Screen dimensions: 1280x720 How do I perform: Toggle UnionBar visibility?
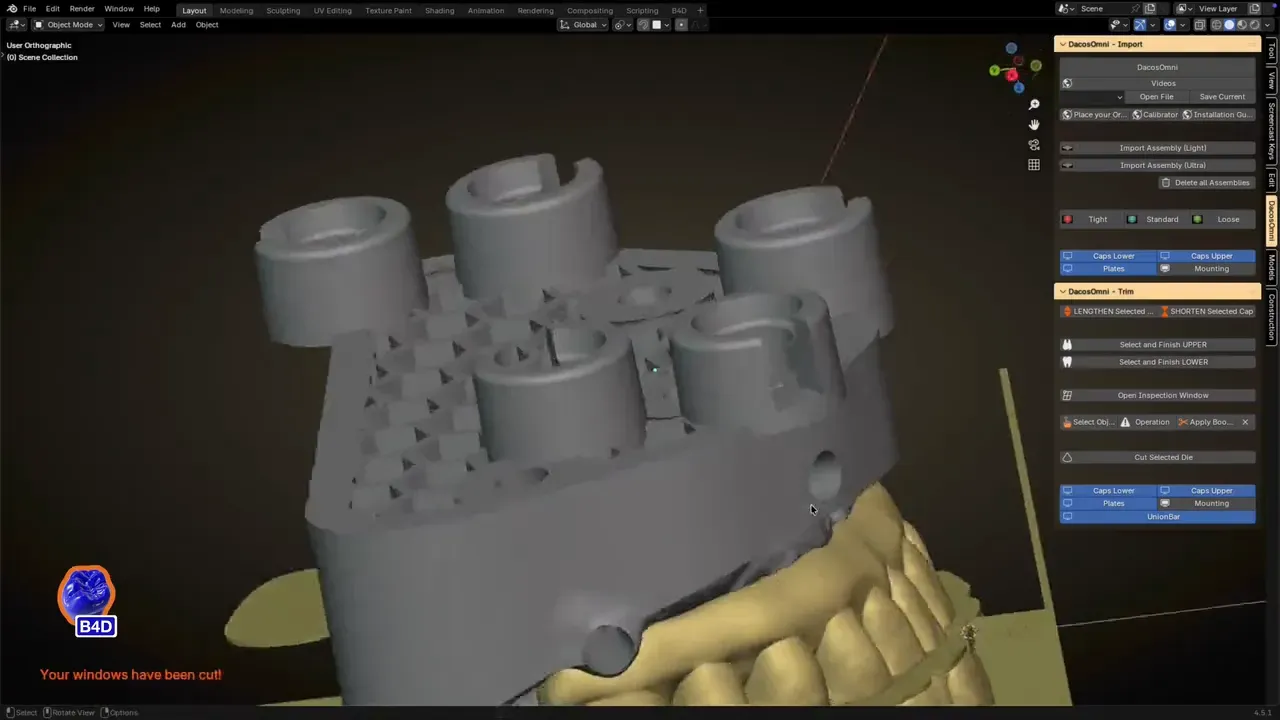pos(1158,516)
